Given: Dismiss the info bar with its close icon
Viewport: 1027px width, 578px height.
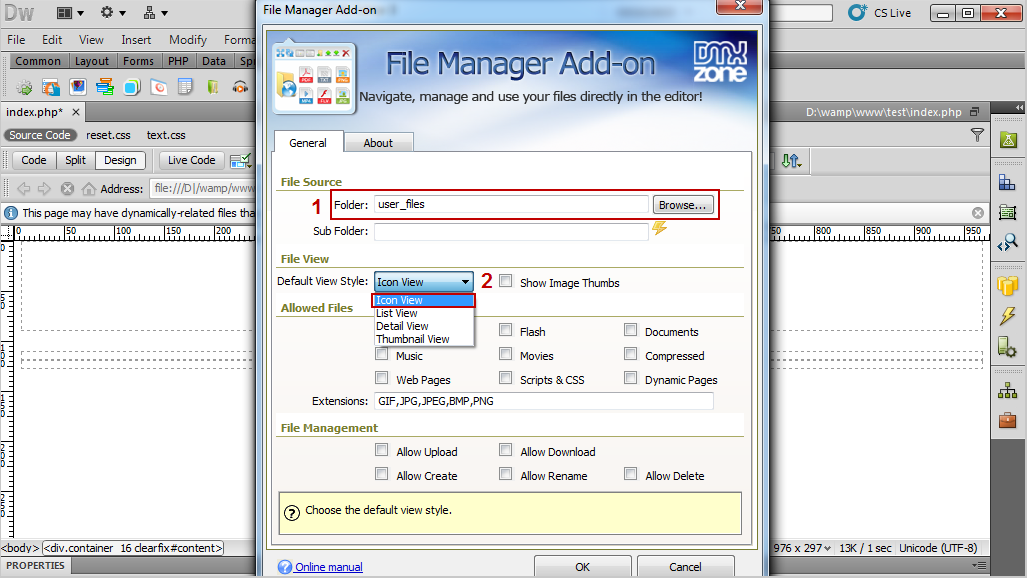Looking at the screenshot, I should click(978, 213).
